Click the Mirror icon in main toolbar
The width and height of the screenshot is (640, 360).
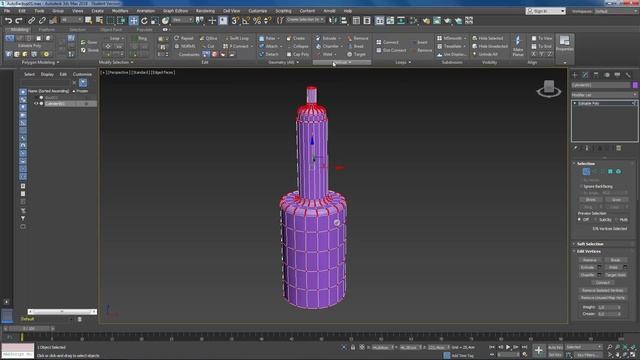(333, 20)
